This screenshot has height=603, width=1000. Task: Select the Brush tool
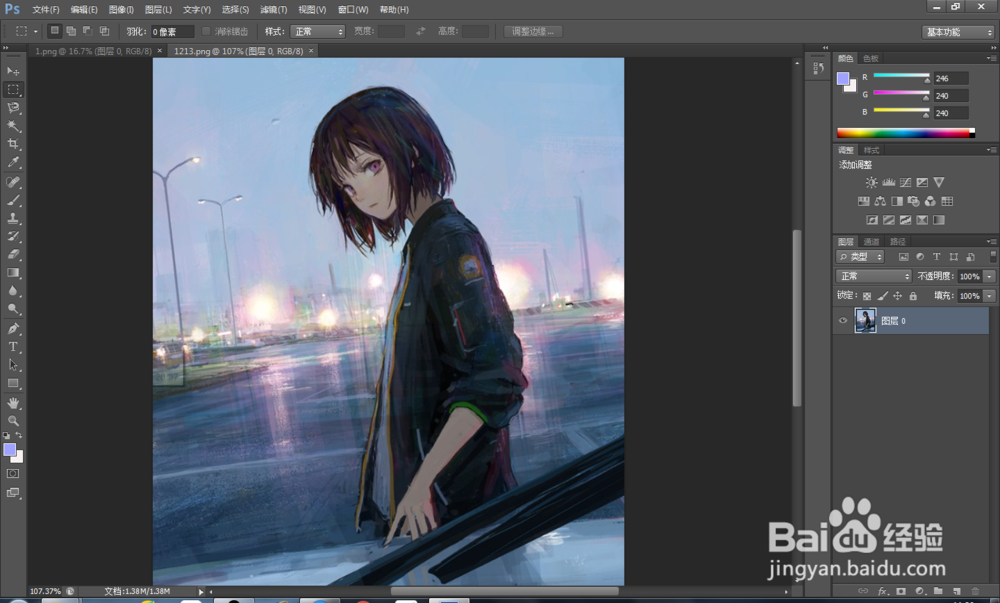coord(13,200)
